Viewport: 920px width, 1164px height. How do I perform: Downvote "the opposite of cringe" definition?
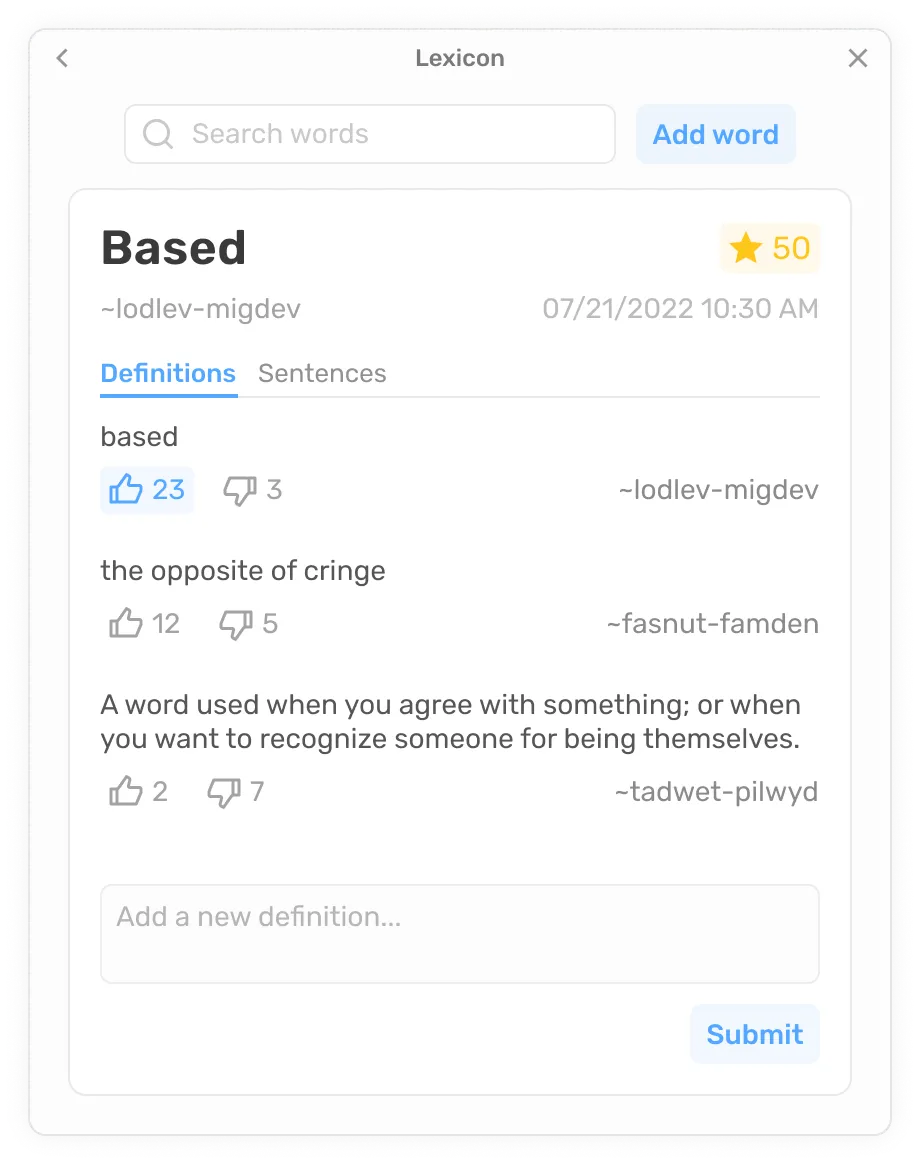point(237,624)
